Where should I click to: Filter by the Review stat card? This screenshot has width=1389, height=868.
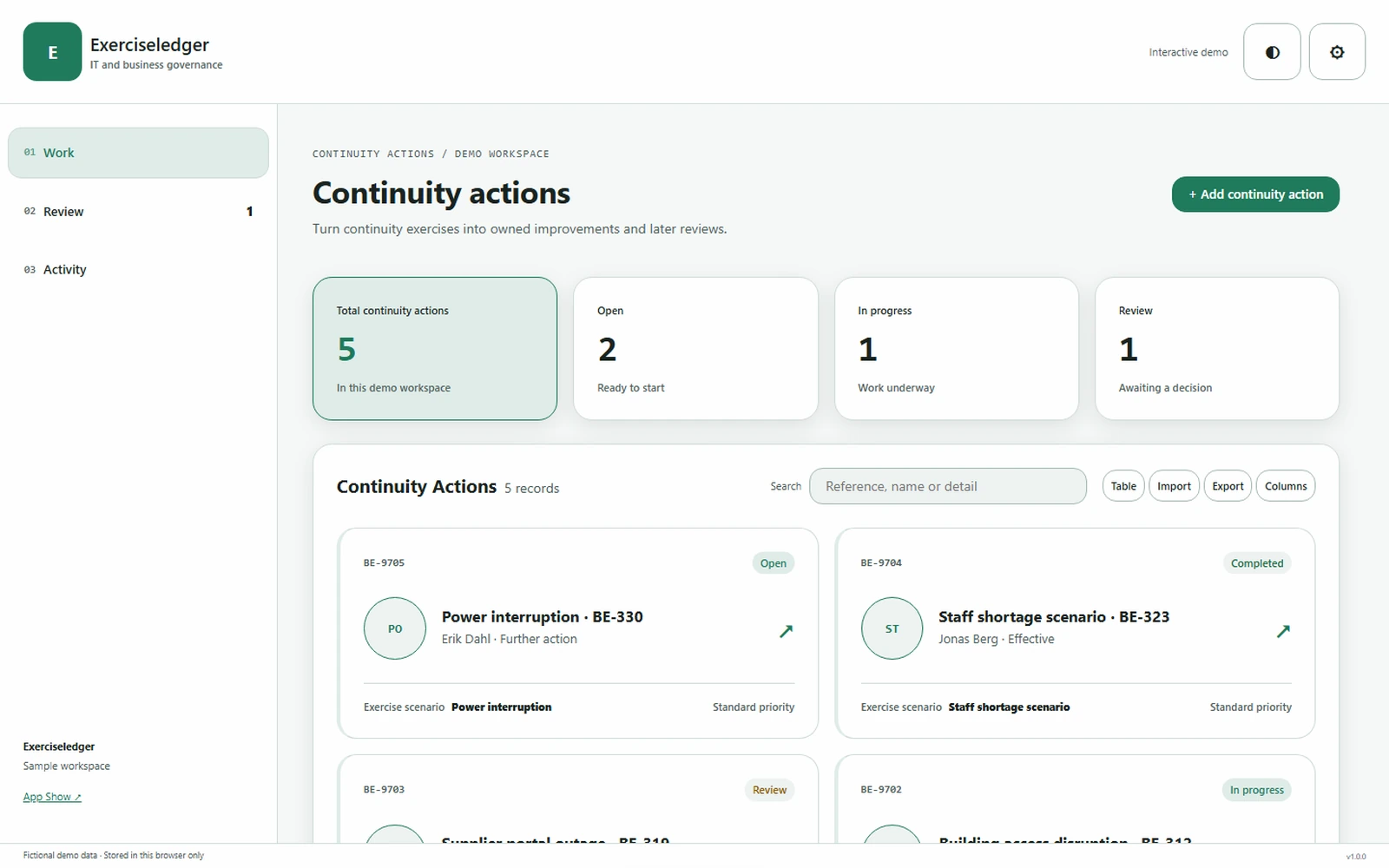(1217, 349)
